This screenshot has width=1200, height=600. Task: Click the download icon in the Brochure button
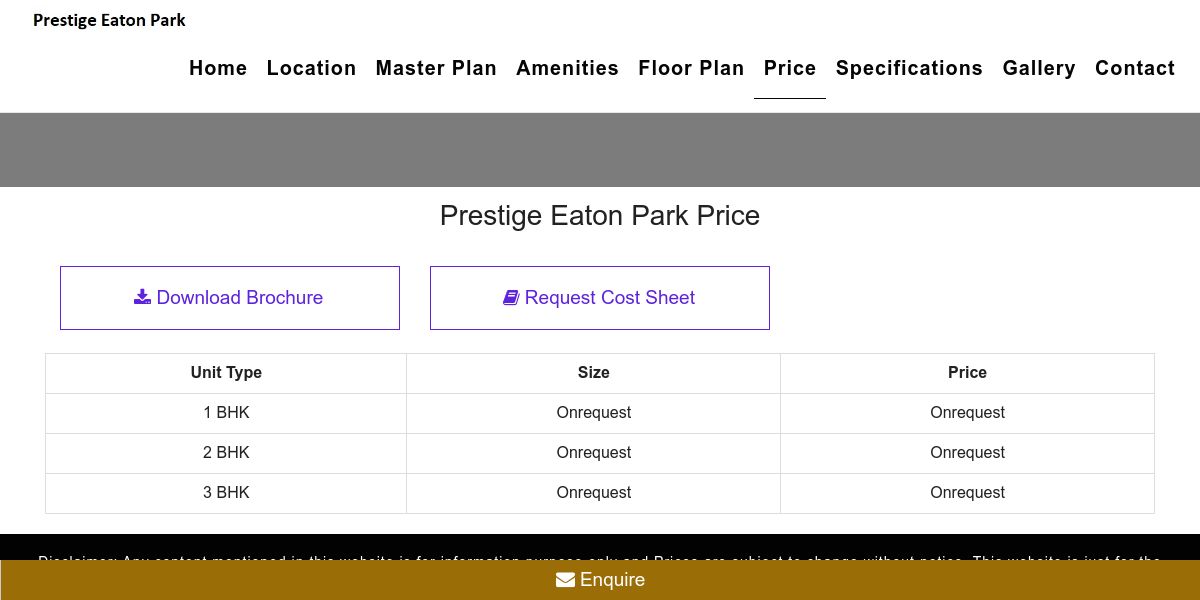click(142, 297)
